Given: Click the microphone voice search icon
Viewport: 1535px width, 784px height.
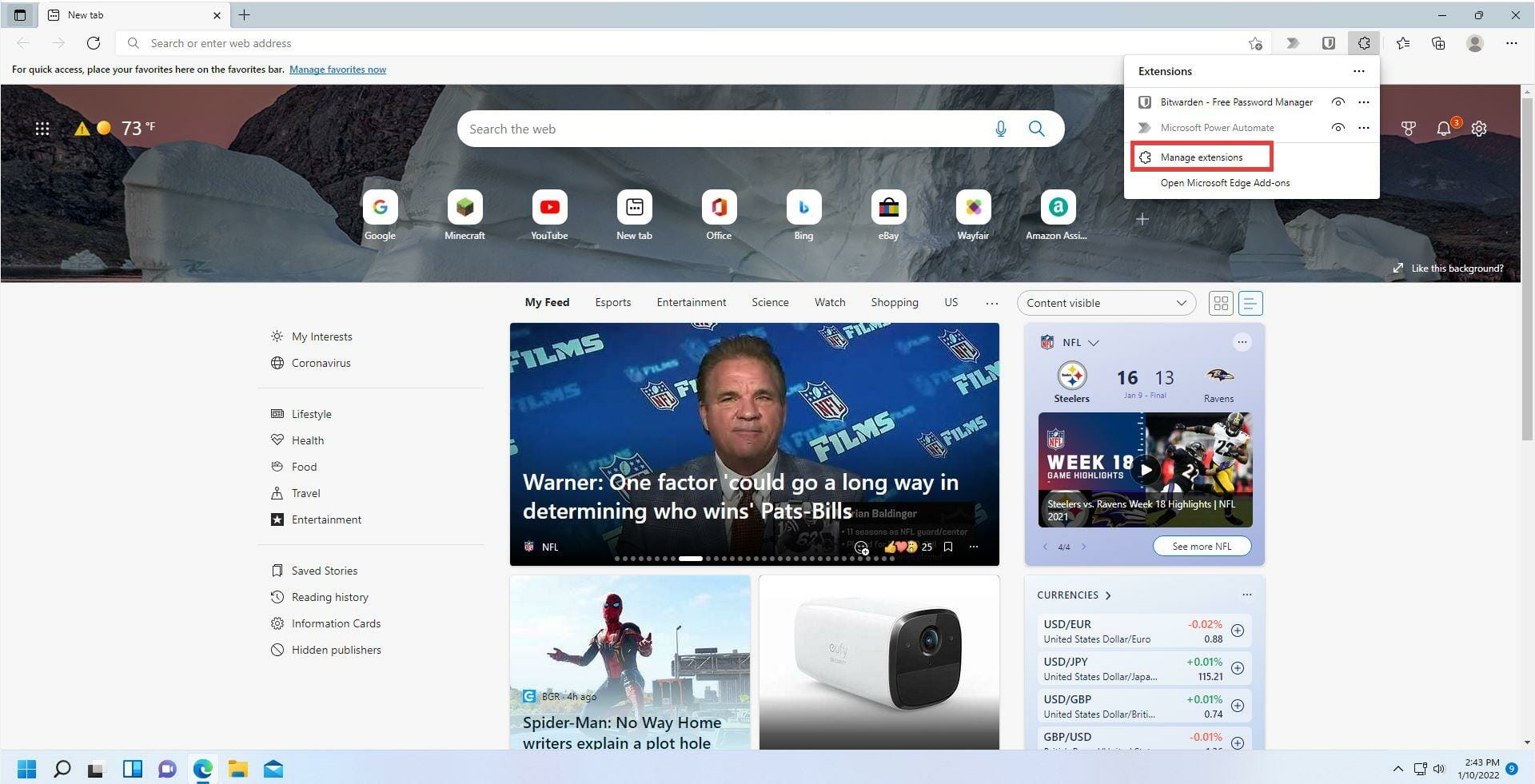Looking at the screenshot, I should point(1000,129).
